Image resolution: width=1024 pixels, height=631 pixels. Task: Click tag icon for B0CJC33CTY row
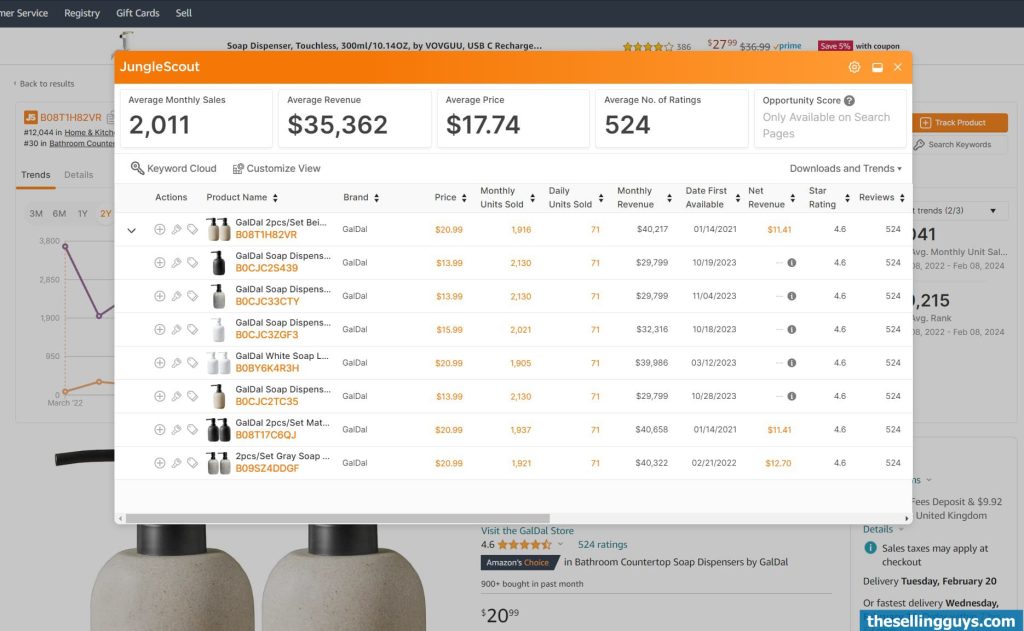(x=193, y=296)
